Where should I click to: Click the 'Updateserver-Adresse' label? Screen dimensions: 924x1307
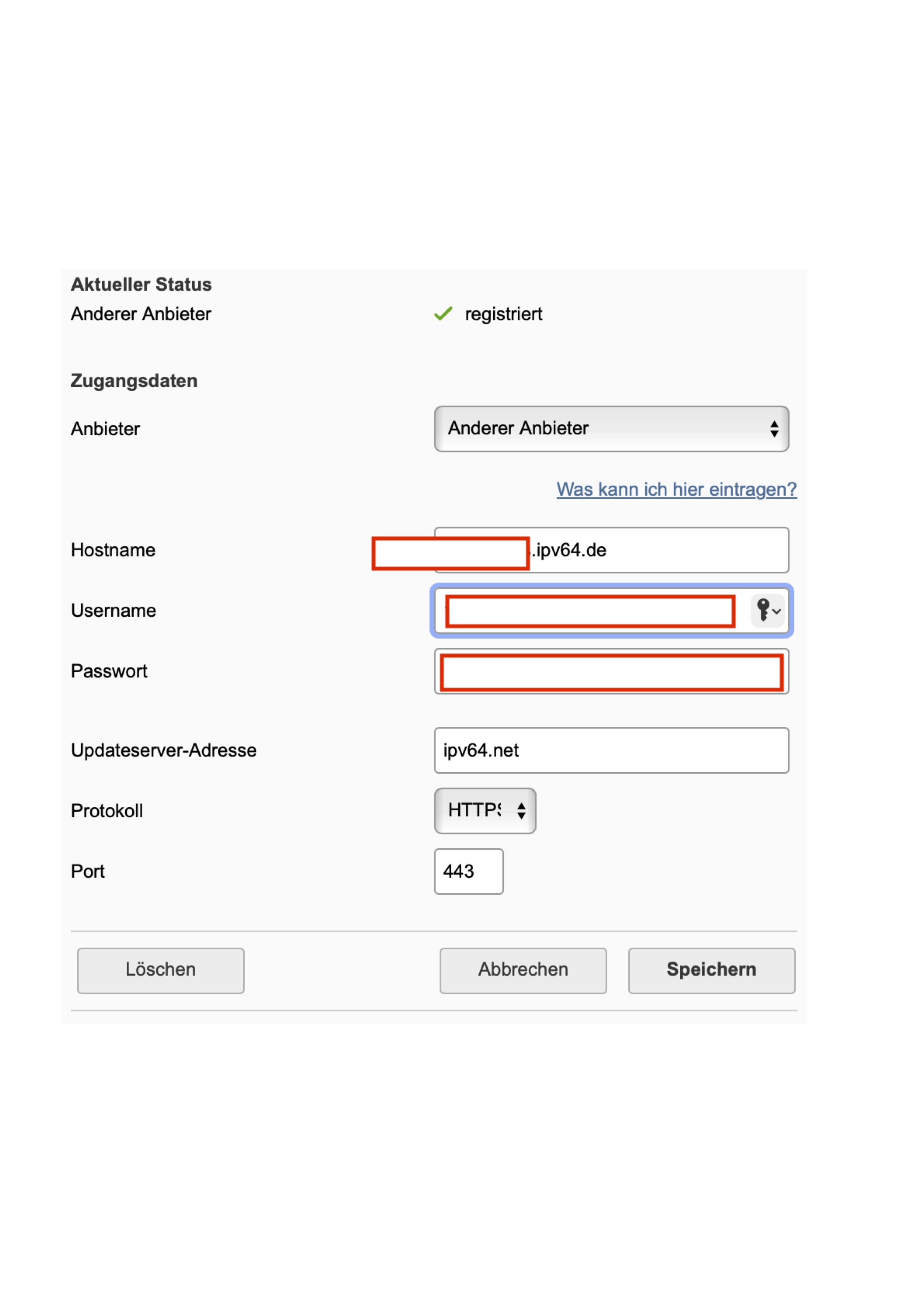point(163,750)
